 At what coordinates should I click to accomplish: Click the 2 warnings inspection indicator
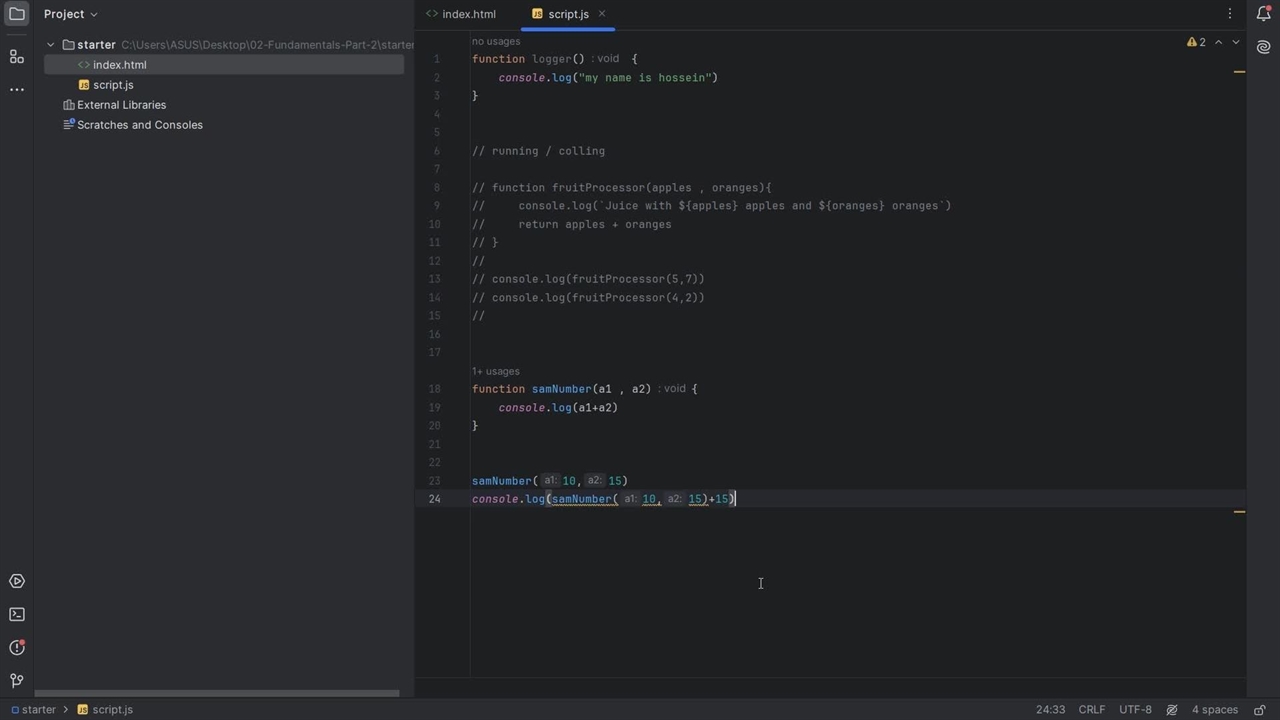point(1196,42)
